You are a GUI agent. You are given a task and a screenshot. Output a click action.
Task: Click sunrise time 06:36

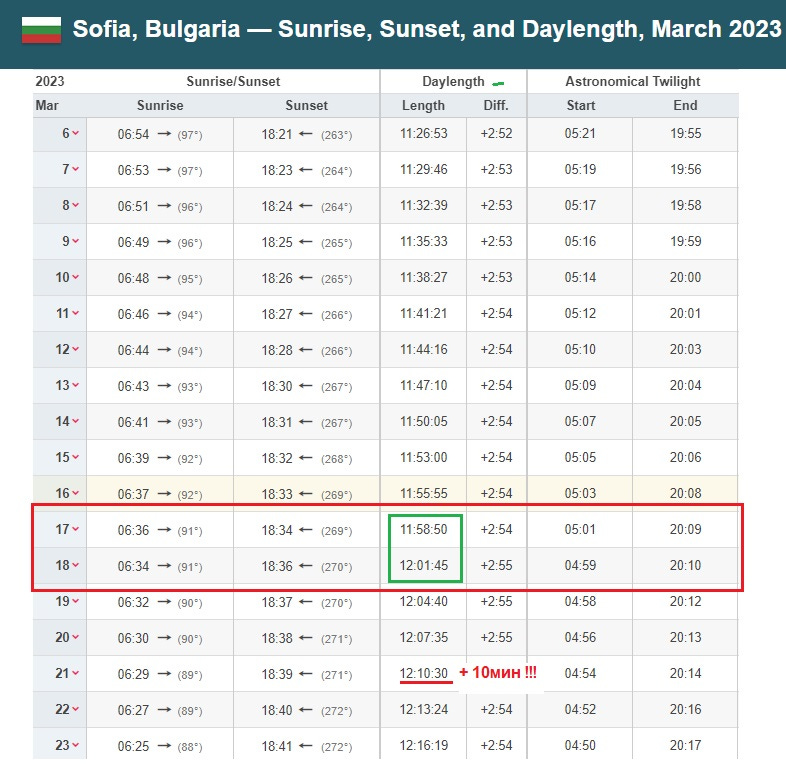pos(133,530)
